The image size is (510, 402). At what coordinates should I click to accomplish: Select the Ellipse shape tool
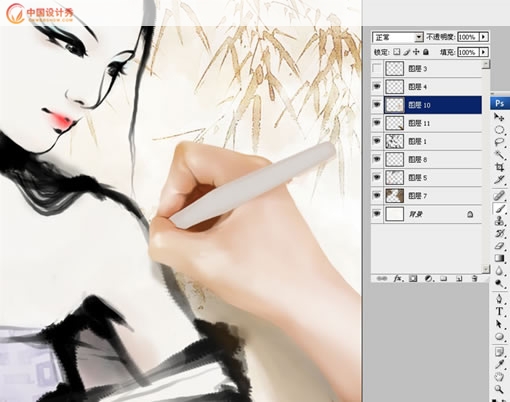click(499, 337)
